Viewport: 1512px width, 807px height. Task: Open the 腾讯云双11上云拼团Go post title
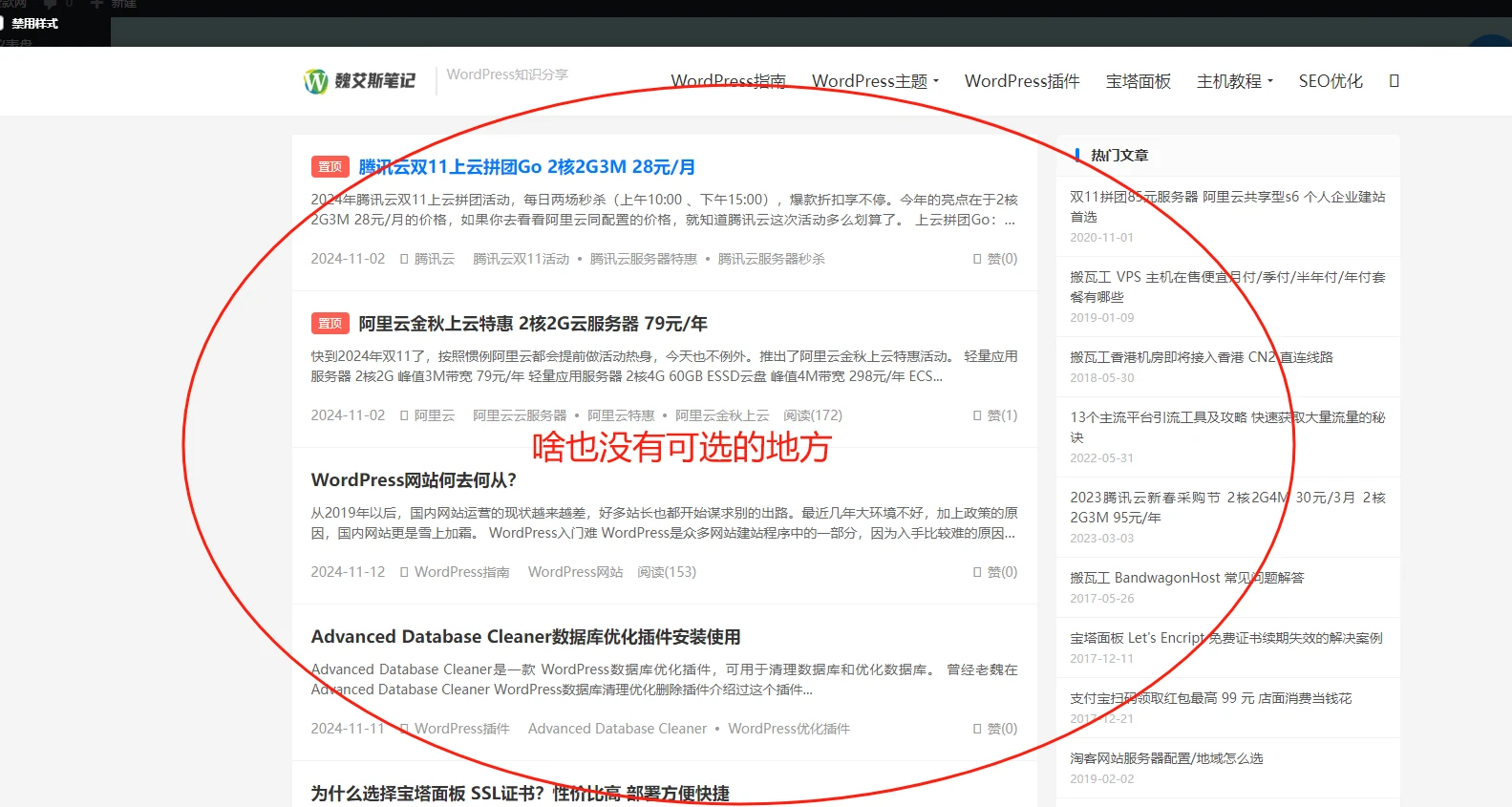(526, 167)
